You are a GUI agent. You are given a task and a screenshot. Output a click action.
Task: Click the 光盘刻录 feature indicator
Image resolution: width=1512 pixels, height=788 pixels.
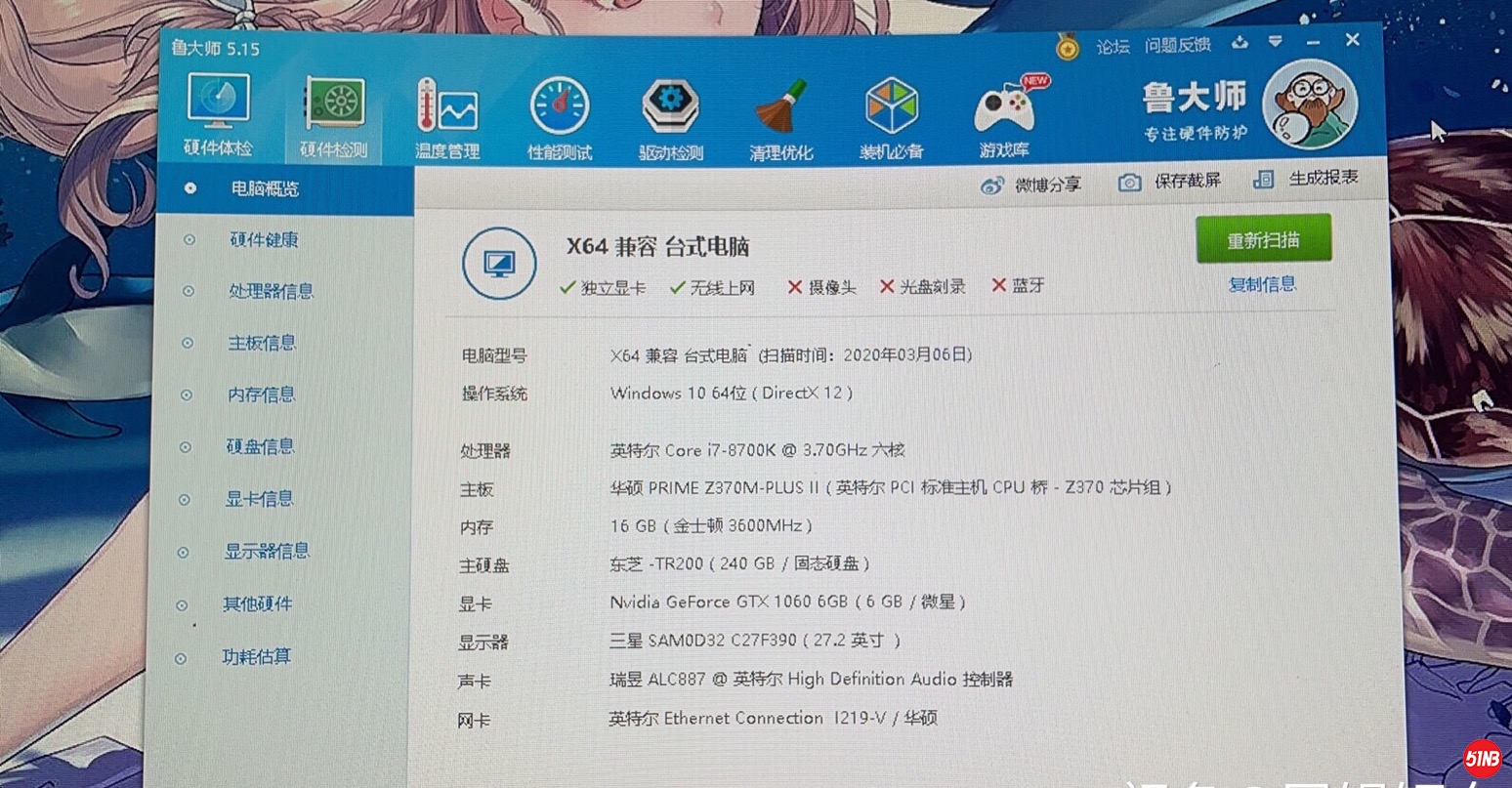click(x=922, y=286)
